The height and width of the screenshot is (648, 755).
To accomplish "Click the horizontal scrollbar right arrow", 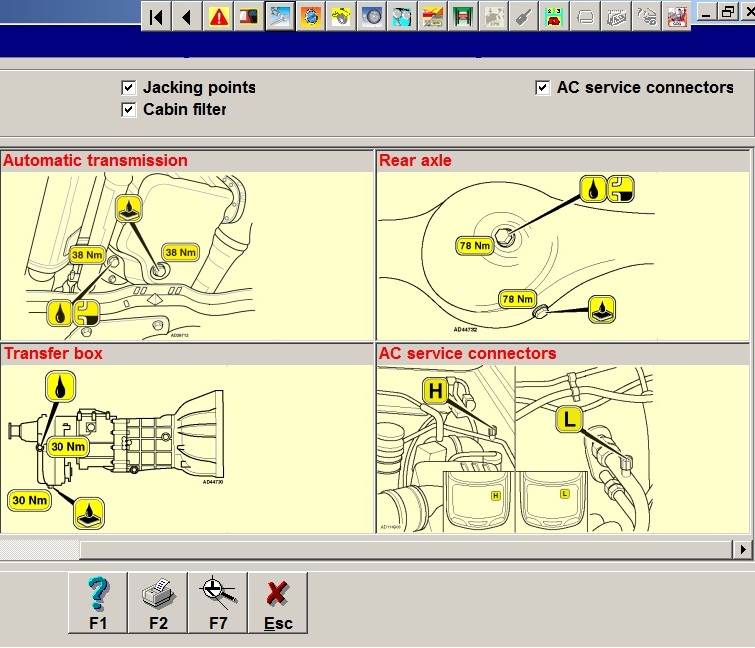I will click(x=742, y=549).
